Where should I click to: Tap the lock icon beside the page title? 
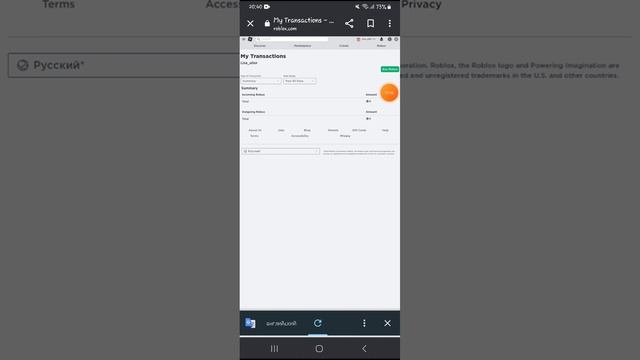[267, 24]
